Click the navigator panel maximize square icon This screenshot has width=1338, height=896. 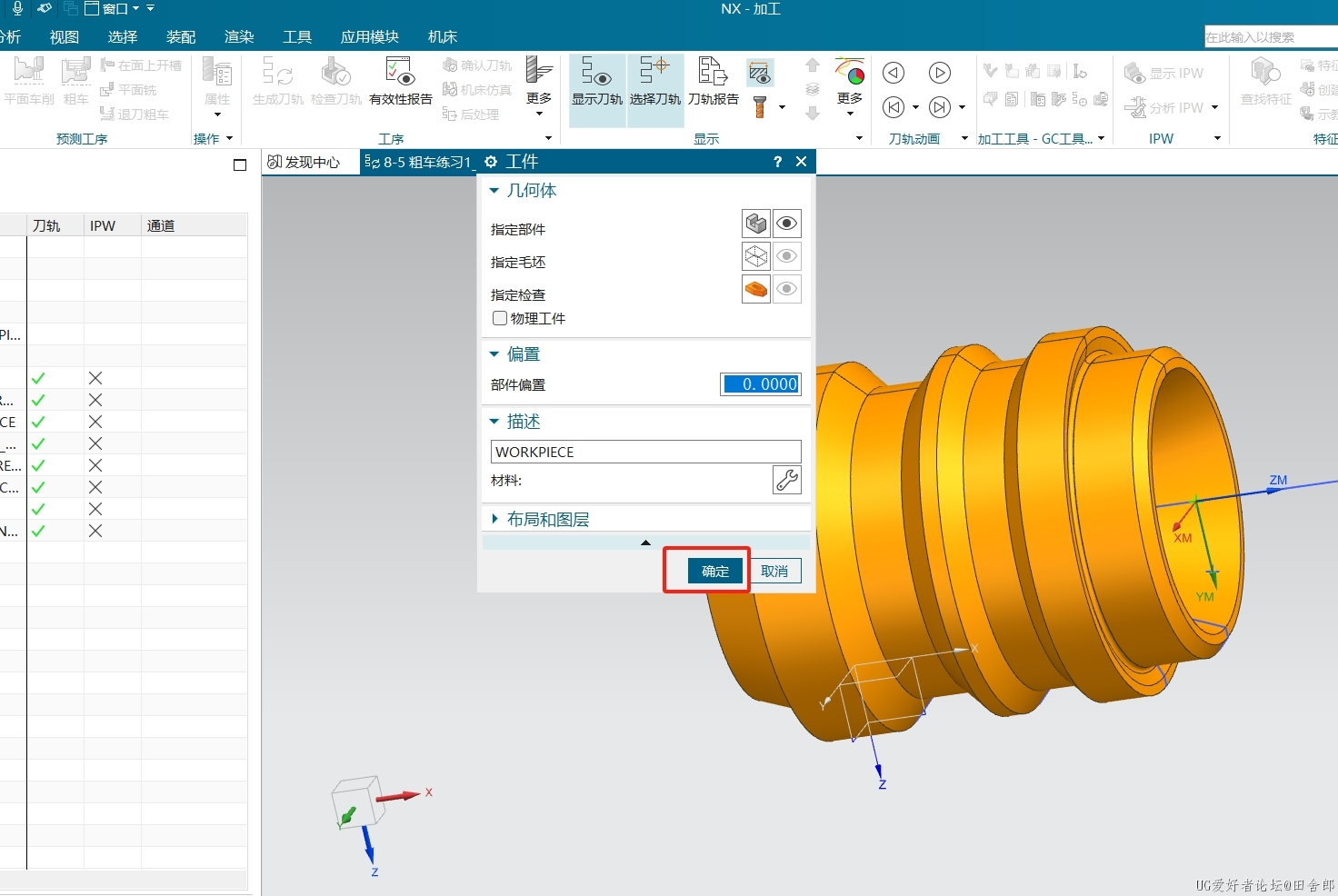click(240, 164)
